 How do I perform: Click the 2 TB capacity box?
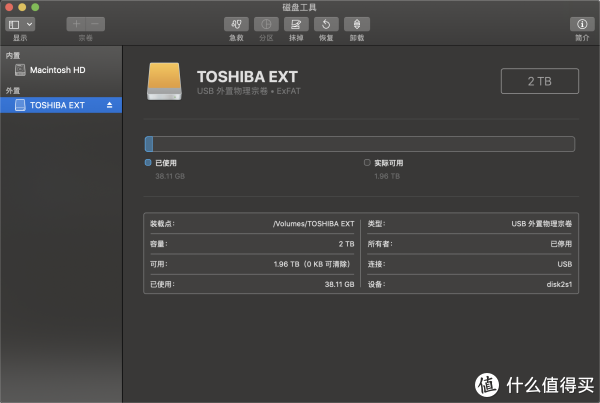tap(540, 81)
